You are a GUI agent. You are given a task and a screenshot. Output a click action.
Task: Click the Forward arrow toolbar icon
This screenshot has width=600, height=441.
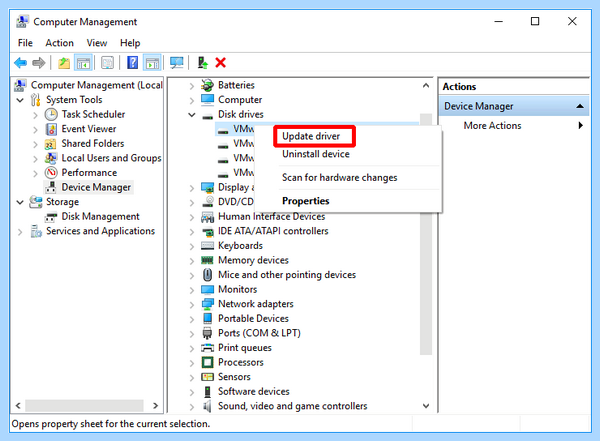(x=39, y=62)
